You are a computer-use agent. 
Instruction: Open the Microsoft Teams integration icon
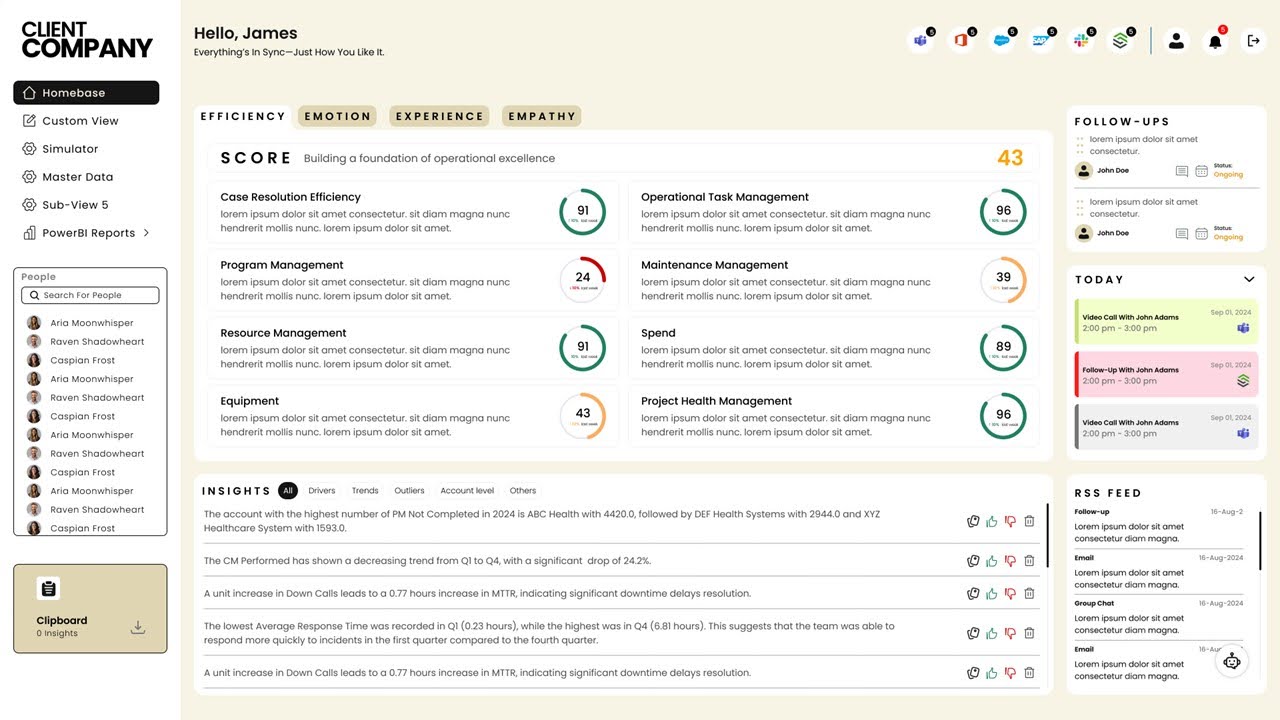pos(920,41)
